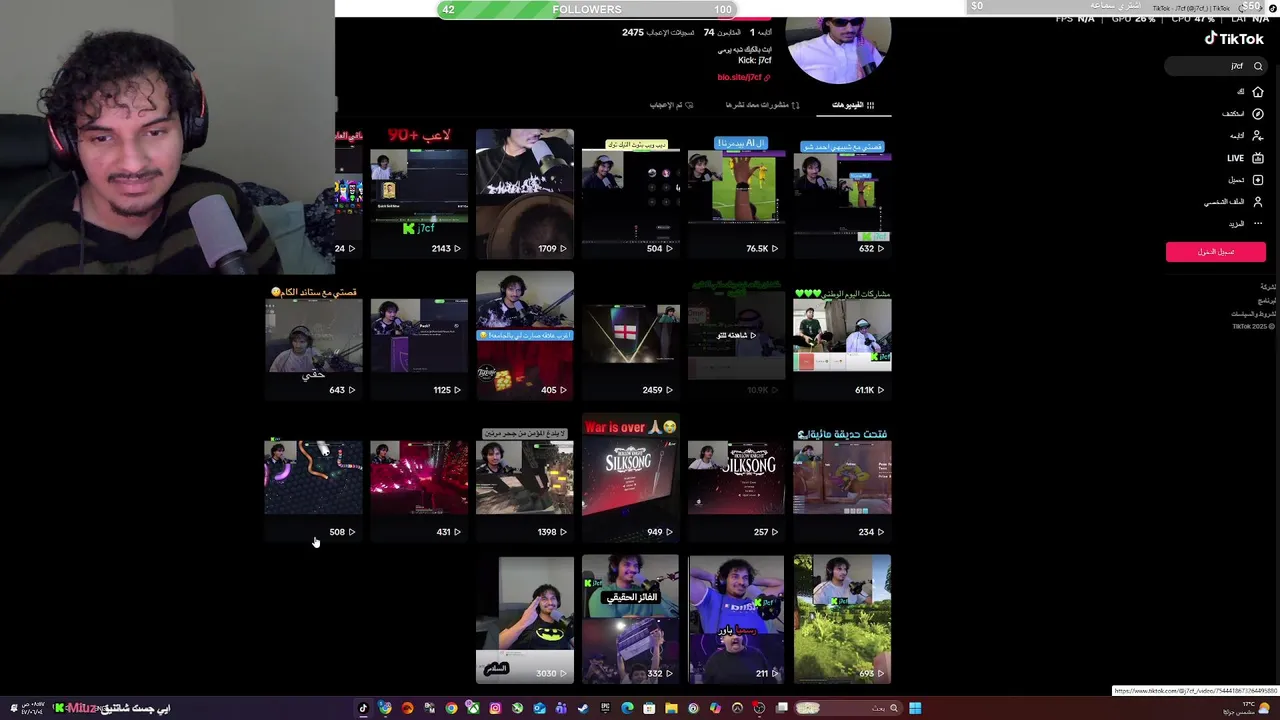Click the Upload plus icon
1280x720 pixels.
coord(1258,180)
